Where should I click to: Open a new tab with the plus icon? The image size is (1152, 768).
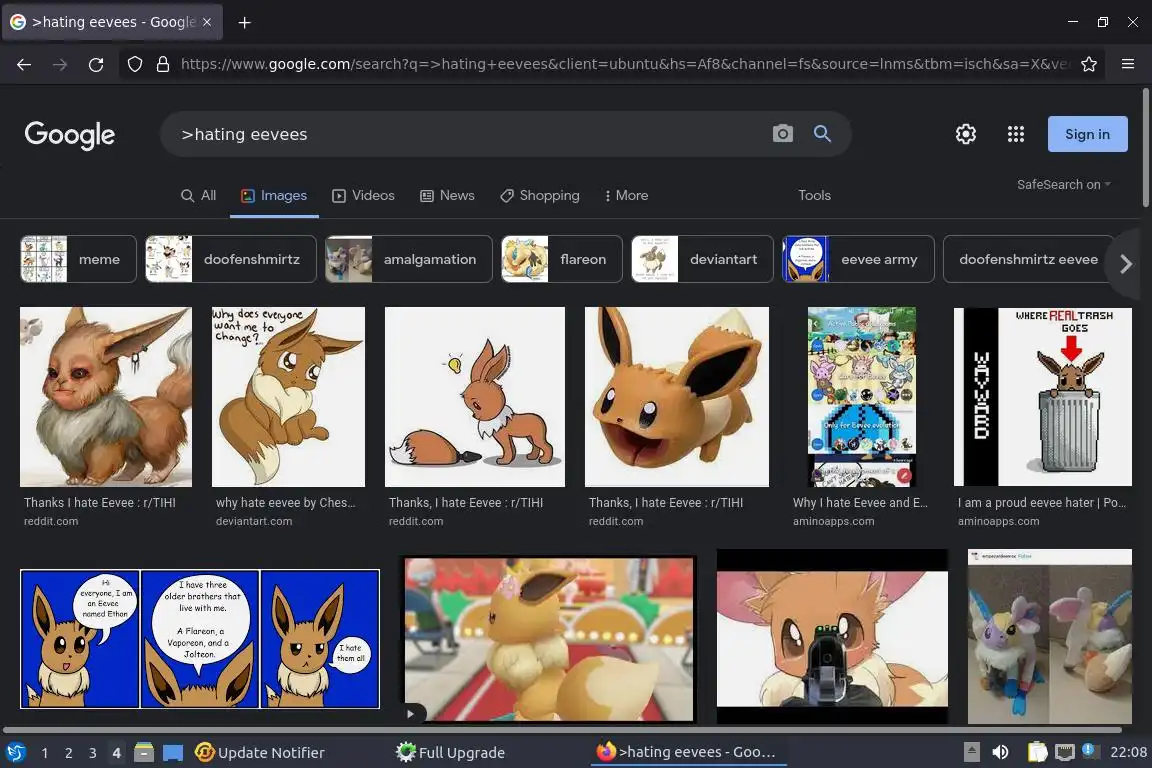pos(245,23)
